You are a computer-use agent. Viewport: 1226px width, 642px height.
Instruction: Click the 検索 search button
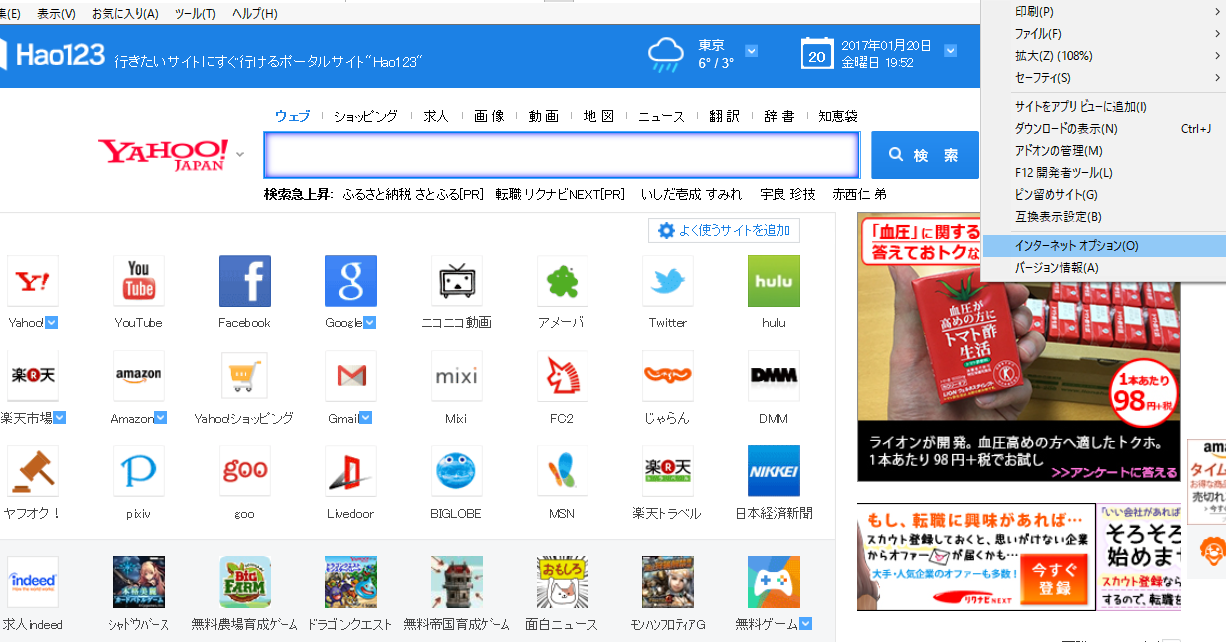925,155
